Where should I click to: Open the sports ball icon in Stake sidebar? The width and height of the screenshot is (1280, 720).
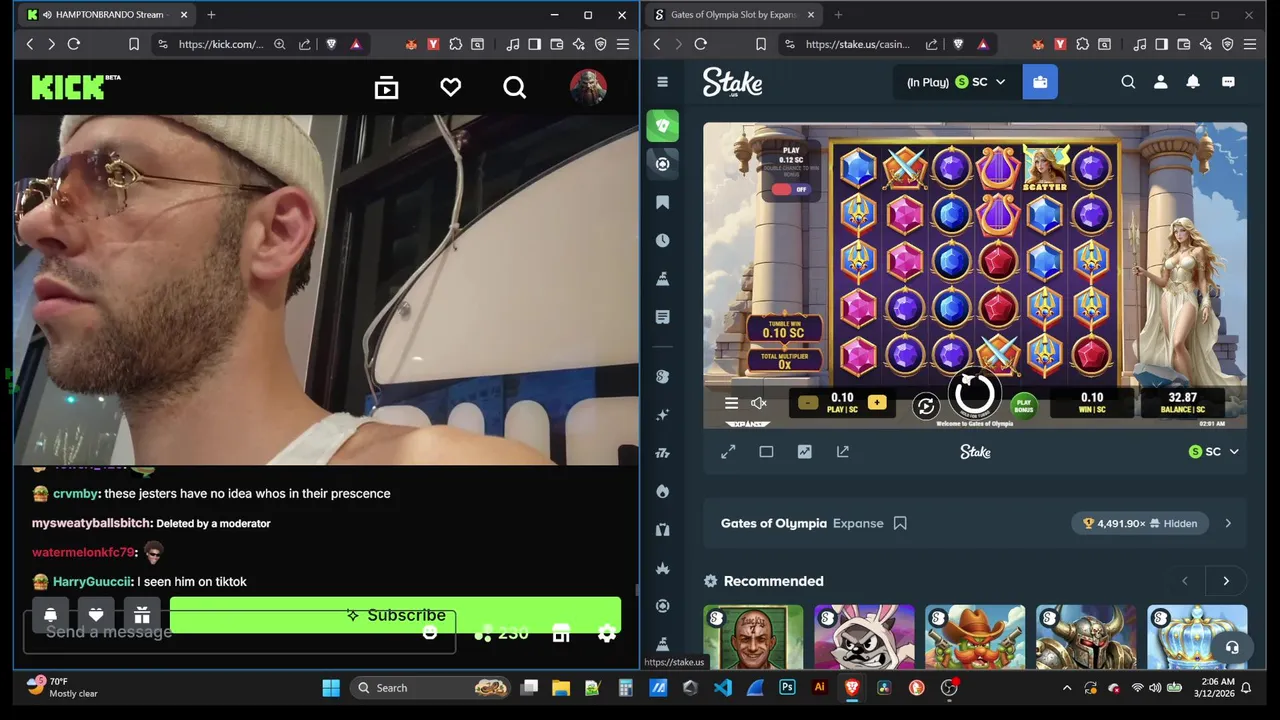[662, 164]
